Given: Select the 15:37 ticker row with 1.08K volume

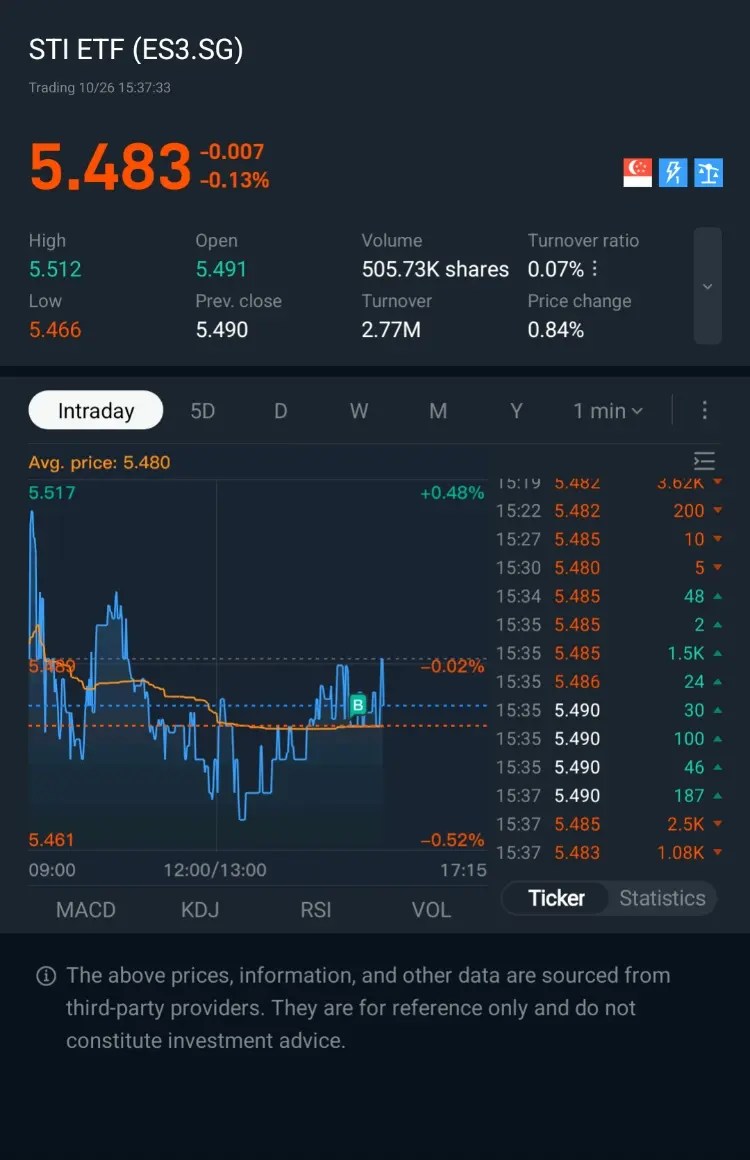Looking at the screenshot, I should coord(609,852).
